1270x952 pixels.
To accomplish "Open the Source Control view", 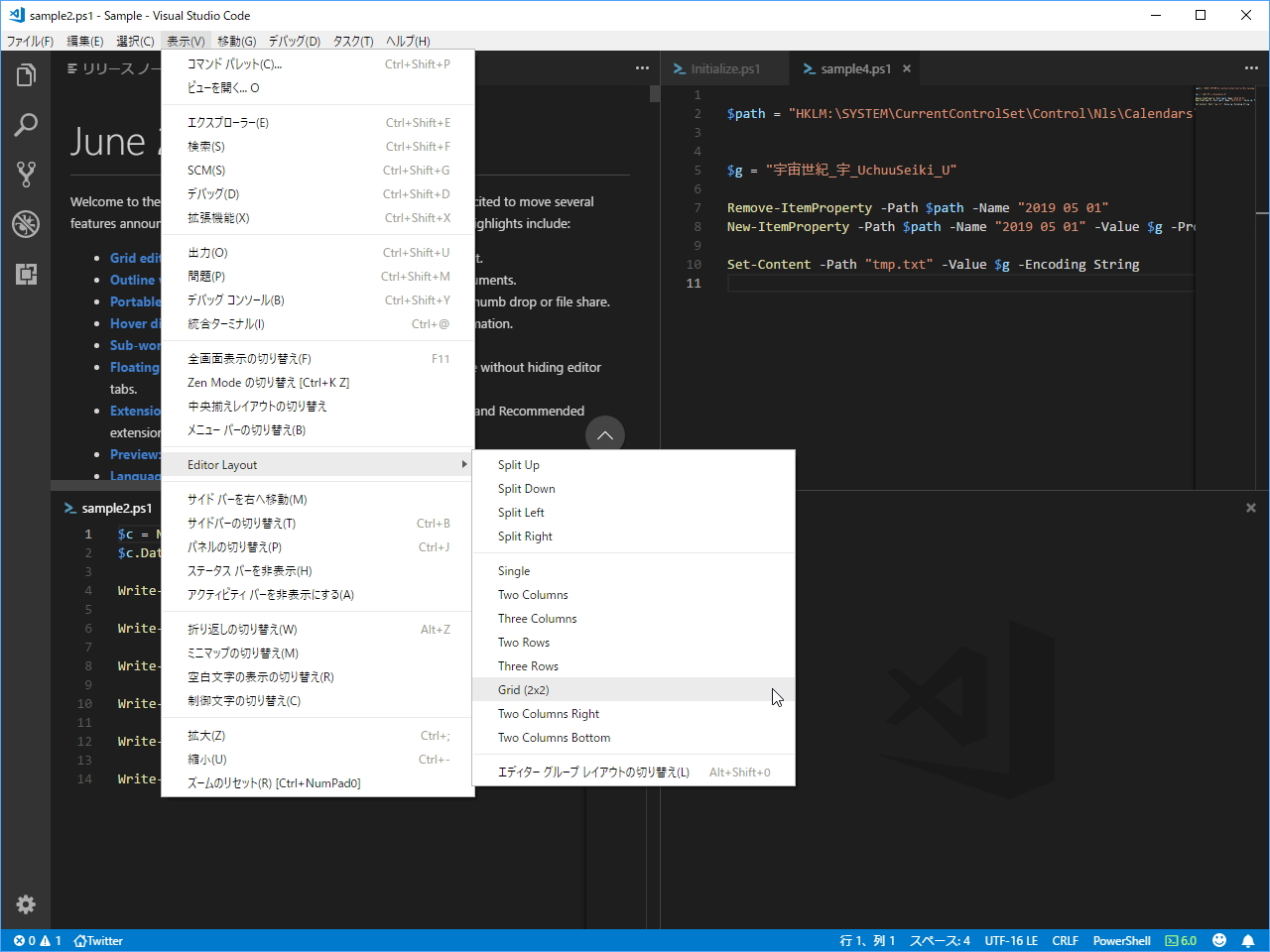I will (x=26, y=174).
